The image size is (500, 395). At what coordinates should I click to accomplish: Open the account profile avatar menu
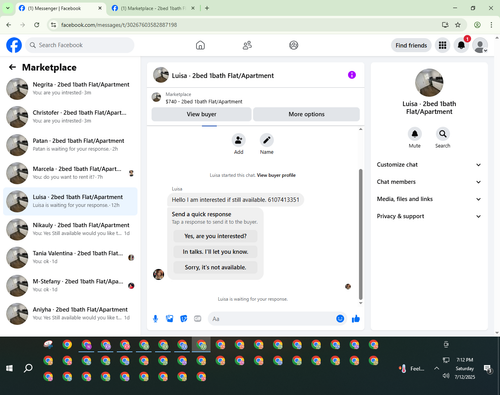pyautogui.click(x=480, y=45)
